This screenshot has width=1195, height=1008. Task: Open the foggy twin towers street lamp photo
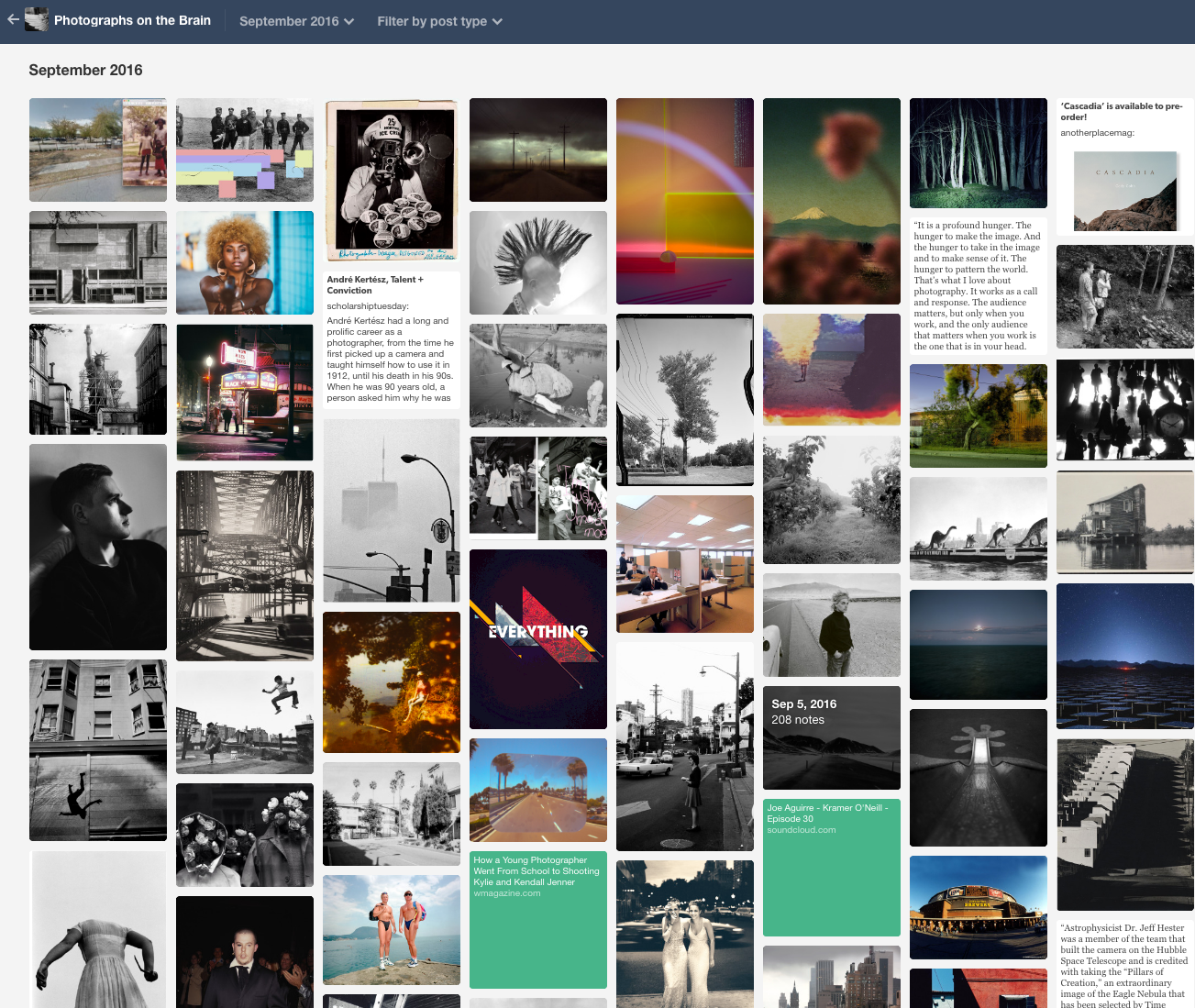coord(392,511)
